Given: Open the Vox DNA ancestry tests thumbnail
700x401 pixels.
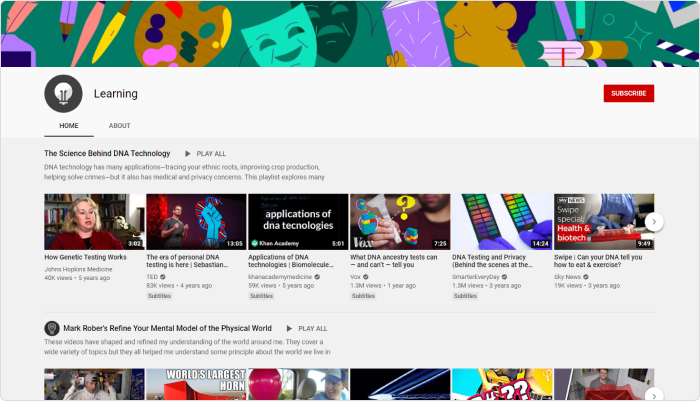Looking at the screenshot, I should click(400, 221).
